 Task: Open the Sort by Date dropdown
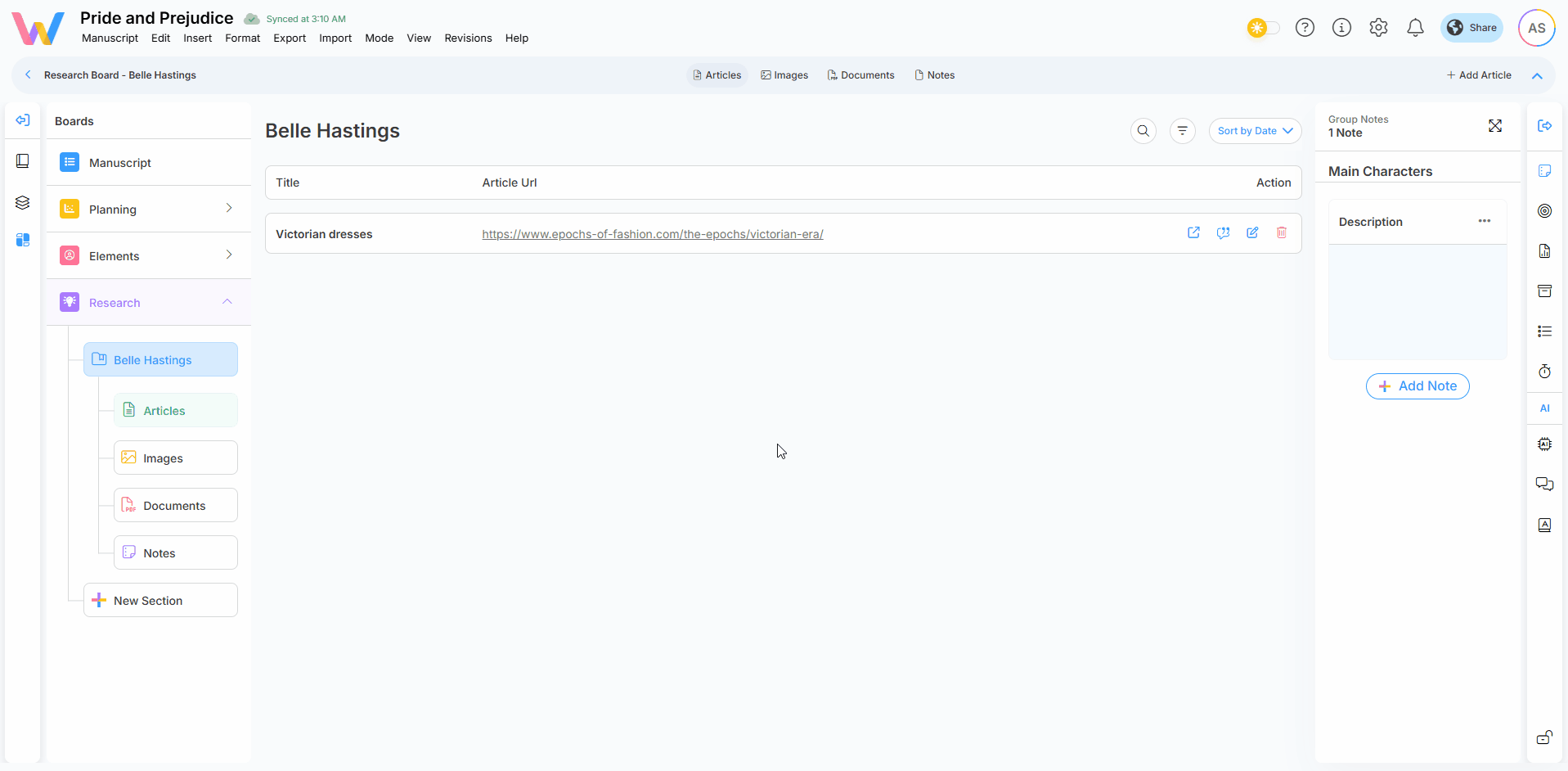pos(1255,131)
